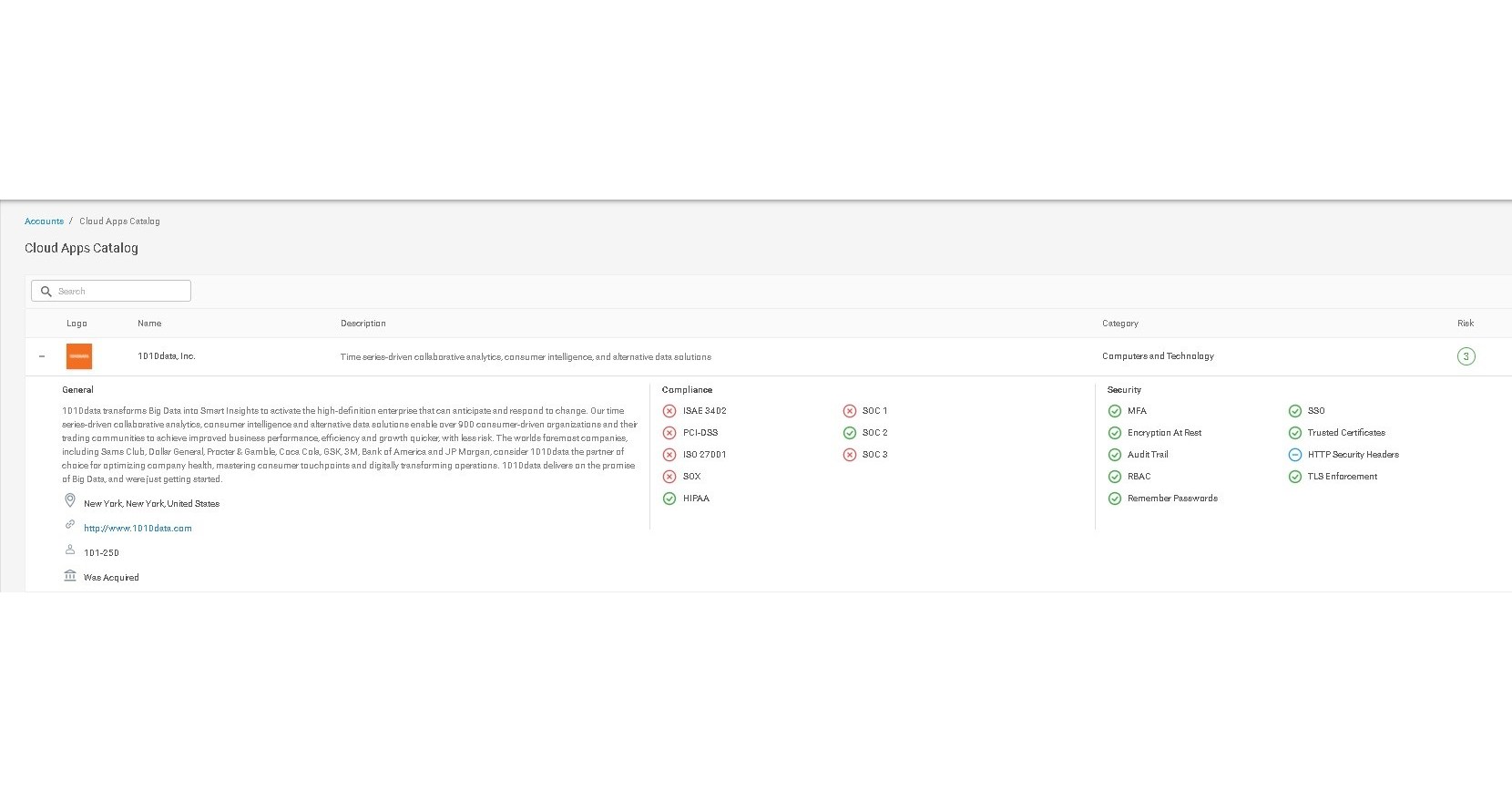Click the SSO green check icon
The width and height of the screenshot is (1512, 792).
[x=1294, y=411]
